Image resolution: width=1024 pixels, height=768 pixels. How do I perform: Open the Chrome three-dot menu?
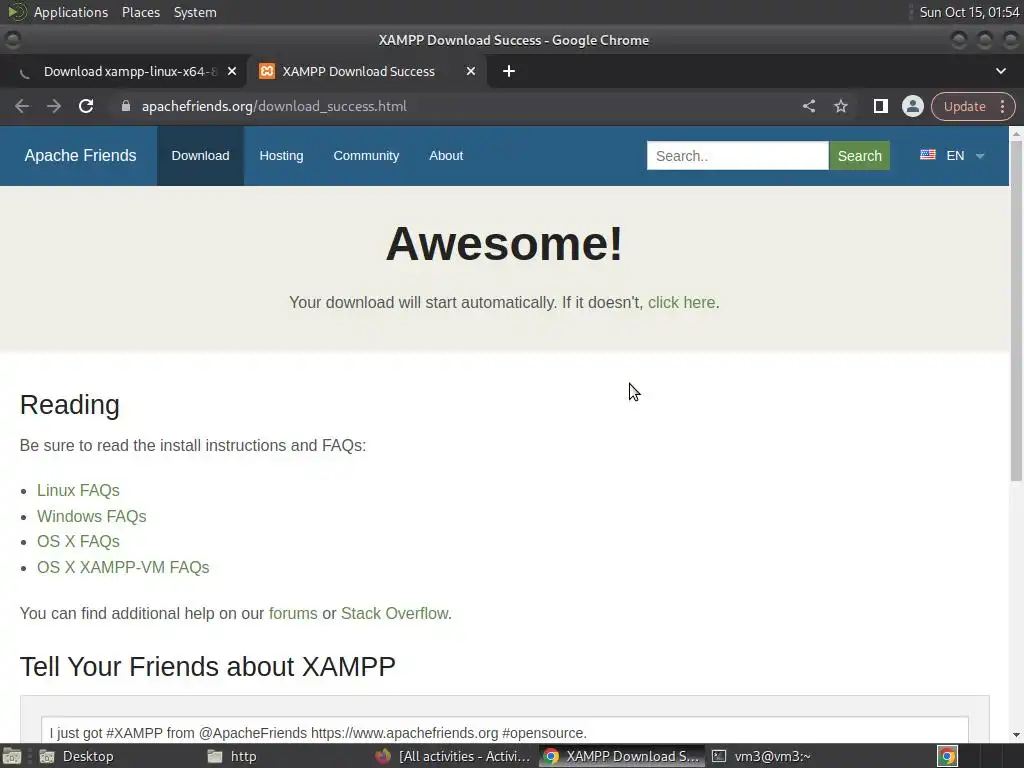click(x=1002, y=106)
